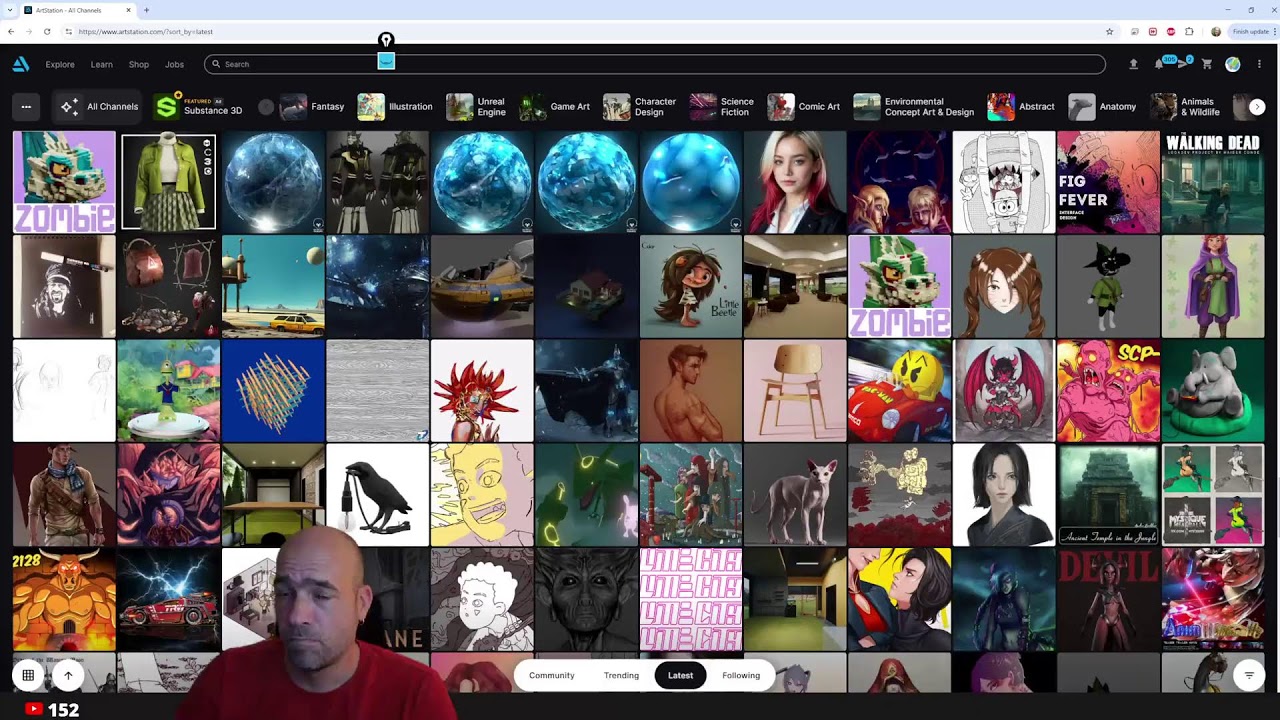The height and width of the screenshot is (720, 1280).
Task: Open the ArtStation three-dot more menu
Action: [1259, 64]
